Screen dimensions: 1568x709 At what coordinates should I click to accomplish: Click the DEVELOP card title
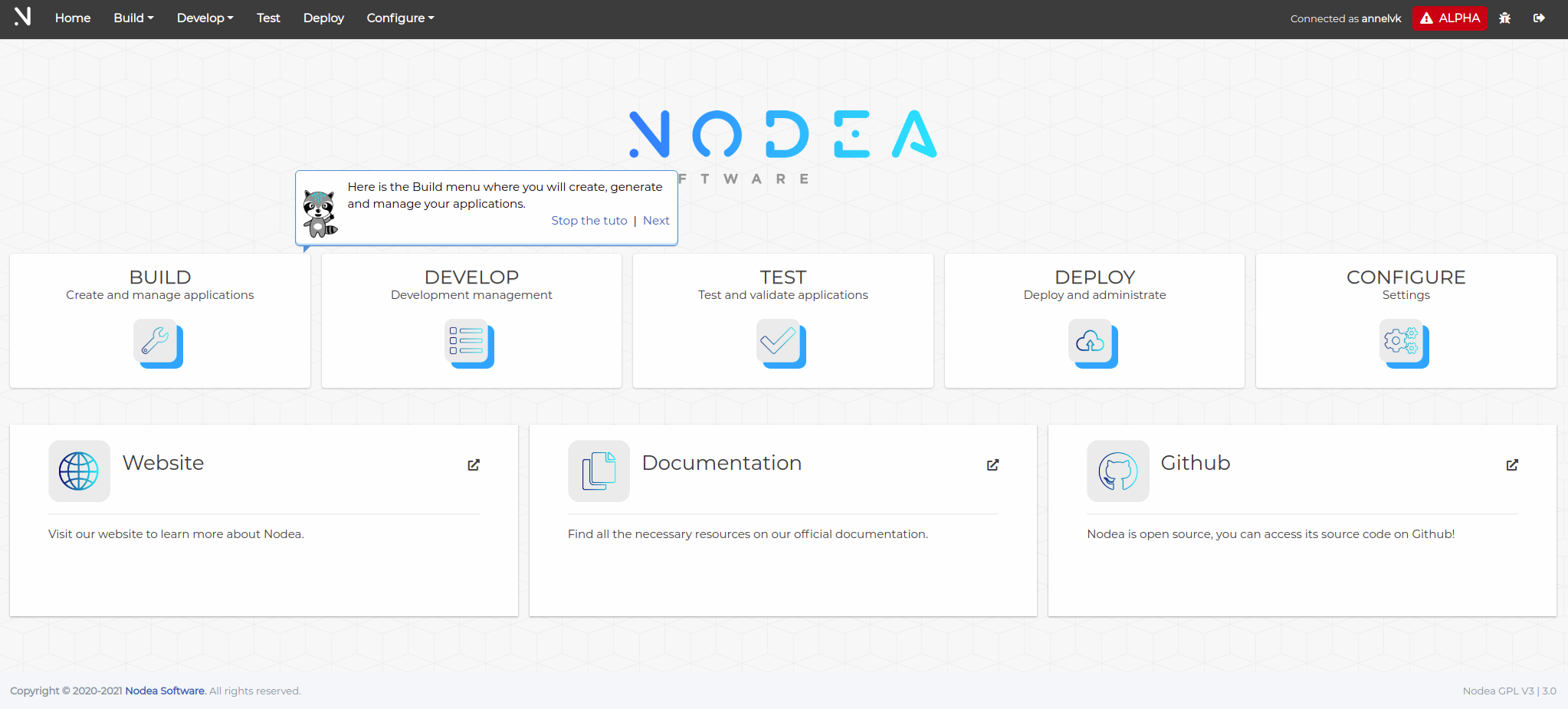point(471,277)
